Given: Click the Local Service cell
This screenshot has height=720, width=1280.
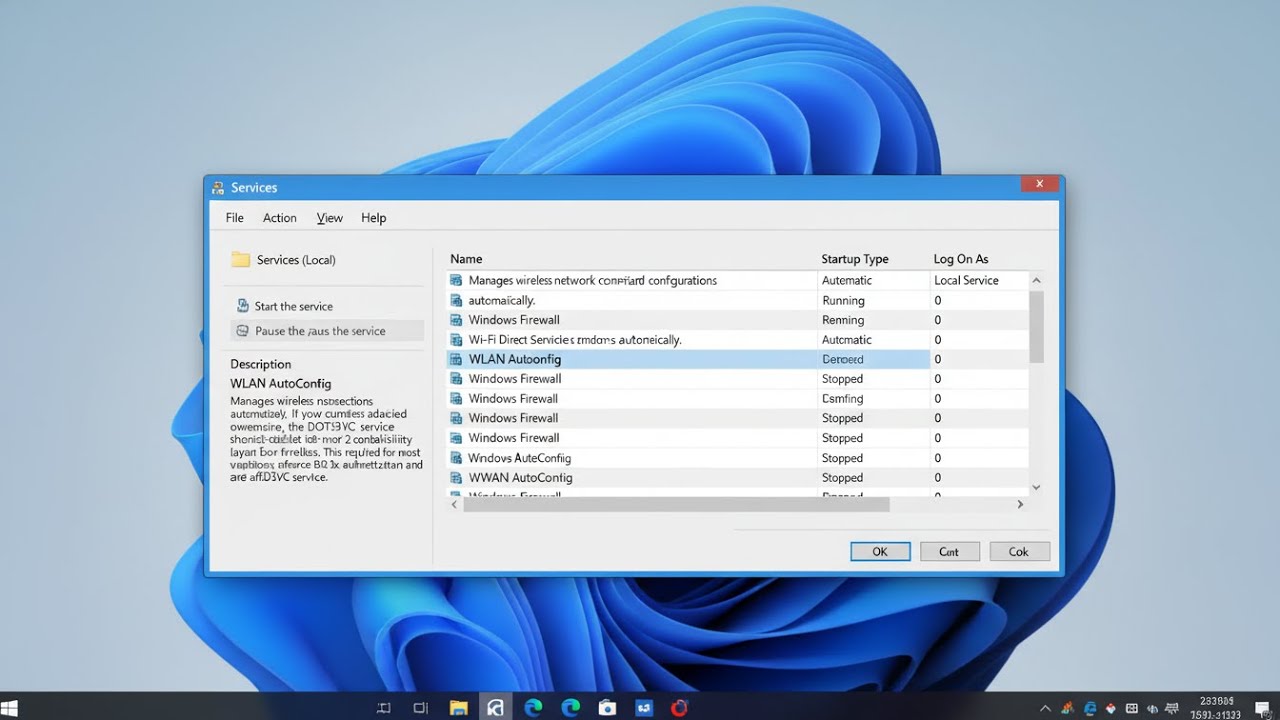Looking at the screenshot, I should [x=966, y=281].
